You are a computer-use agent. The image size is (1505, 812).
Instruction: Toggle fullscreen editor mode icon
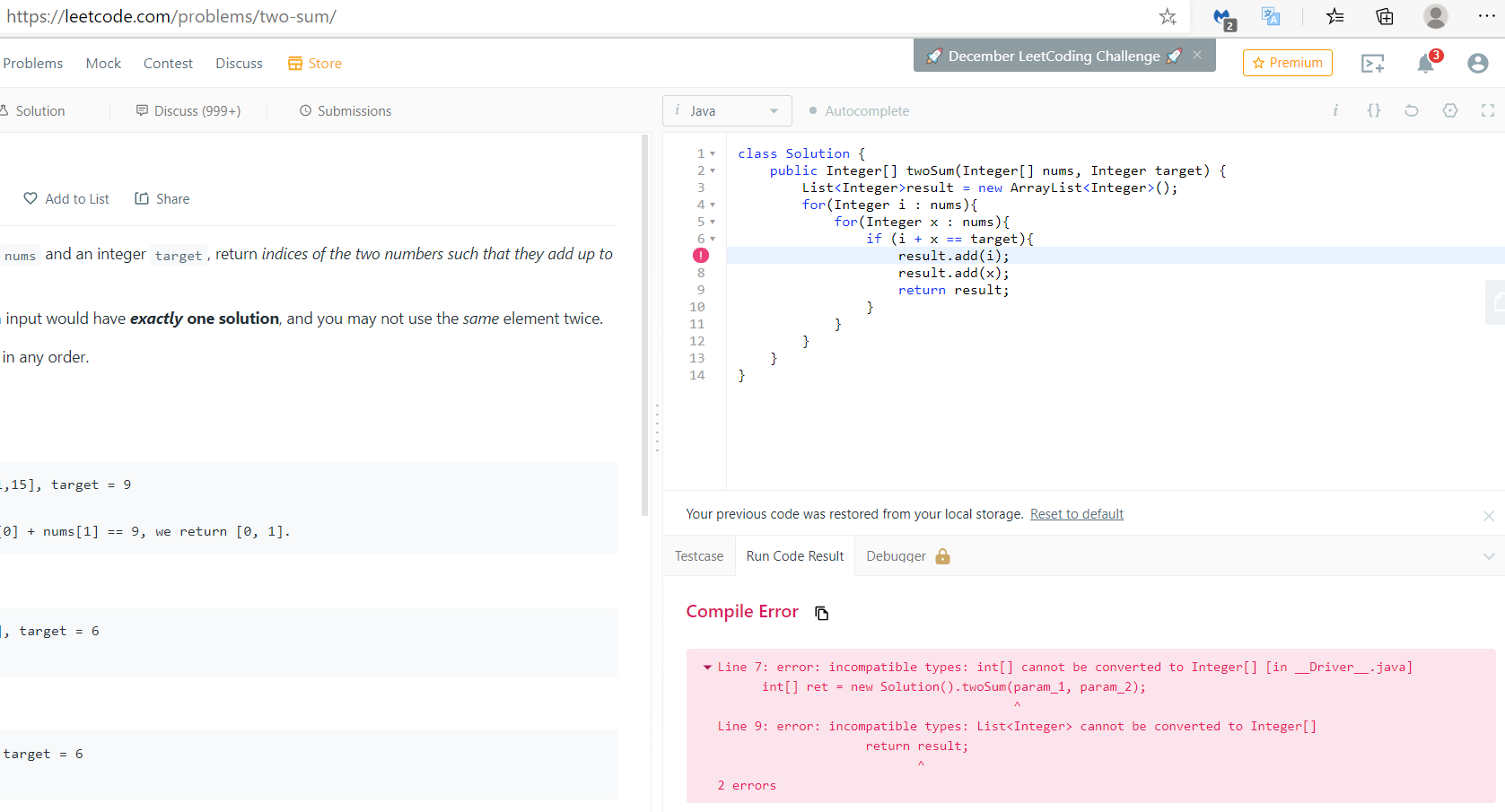(x=1488, y=110)
